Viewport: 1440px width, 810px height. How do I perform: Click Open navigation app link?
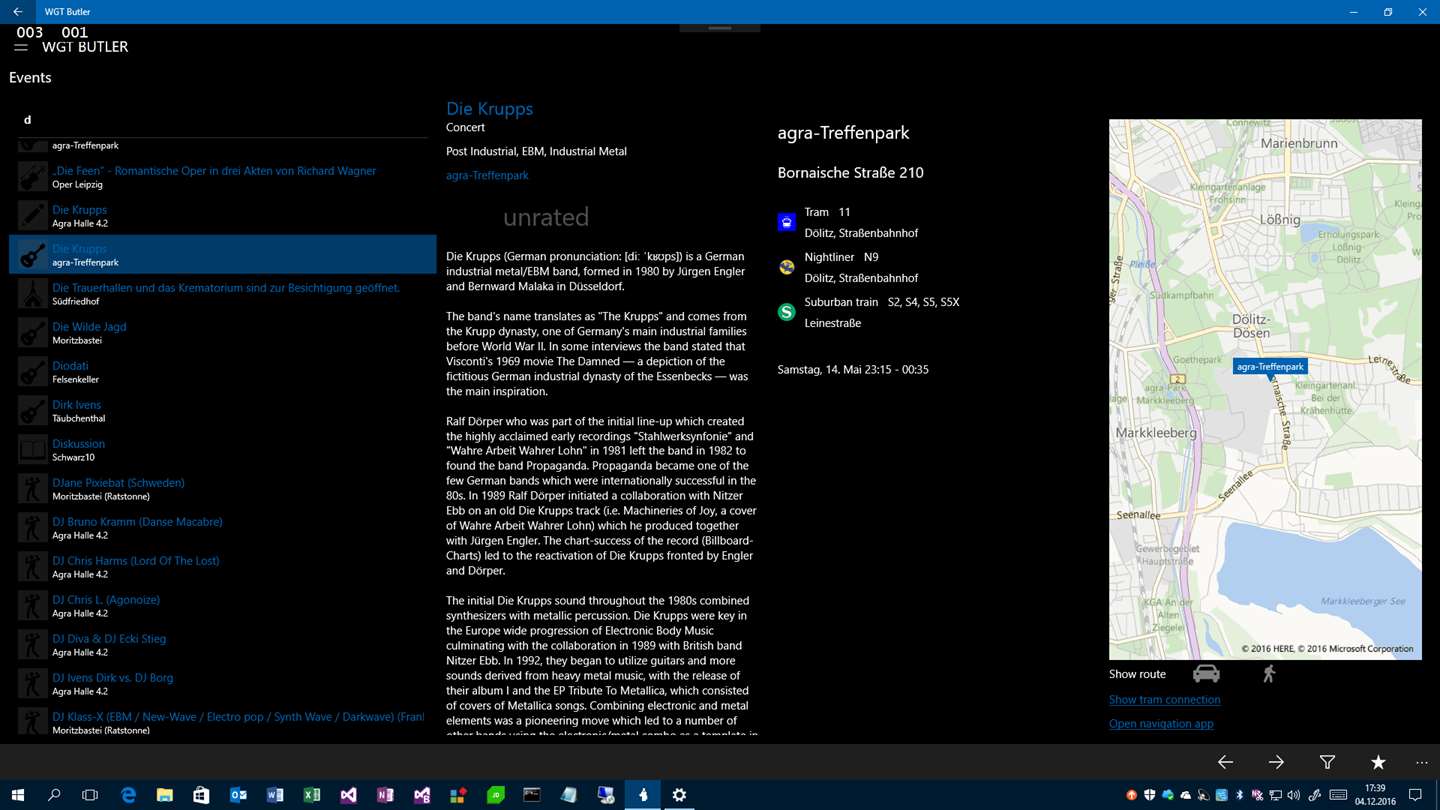tap(1161, 724)
